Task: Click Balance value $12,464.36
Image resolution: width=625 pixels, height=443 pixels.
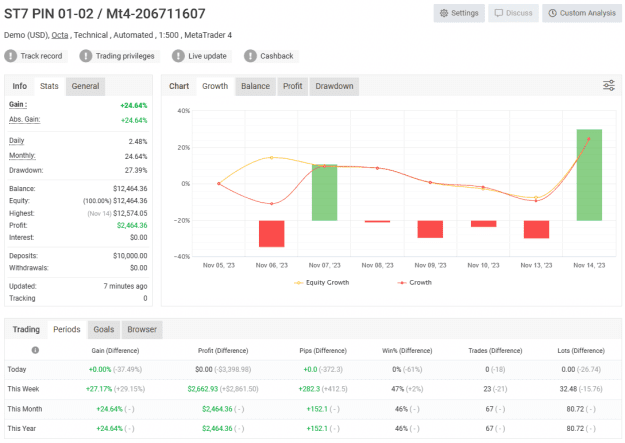Action: [130, 189]
